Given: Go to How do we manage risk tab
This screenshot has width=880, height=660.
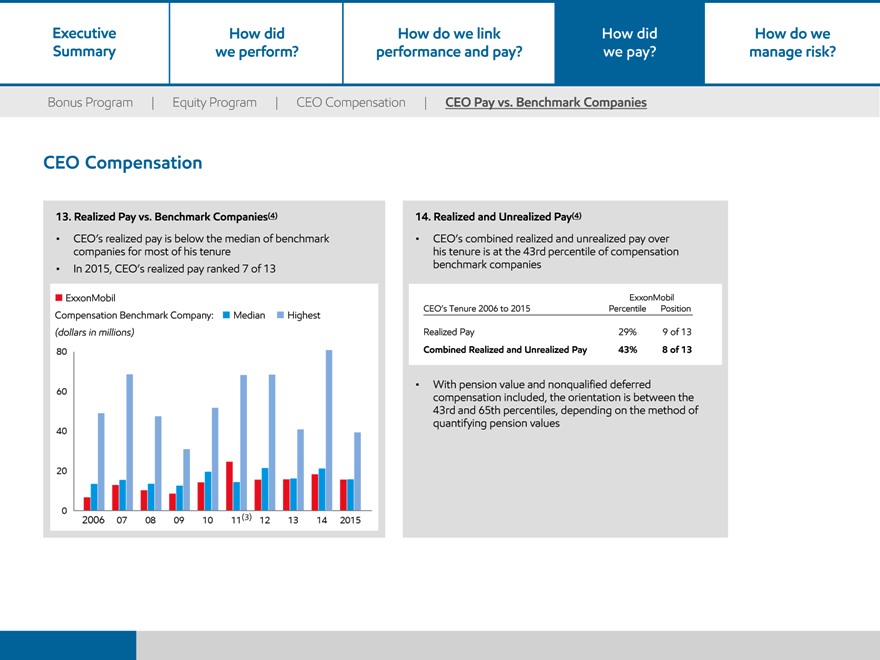Looking at the screenshot, I should coord(792,42).
